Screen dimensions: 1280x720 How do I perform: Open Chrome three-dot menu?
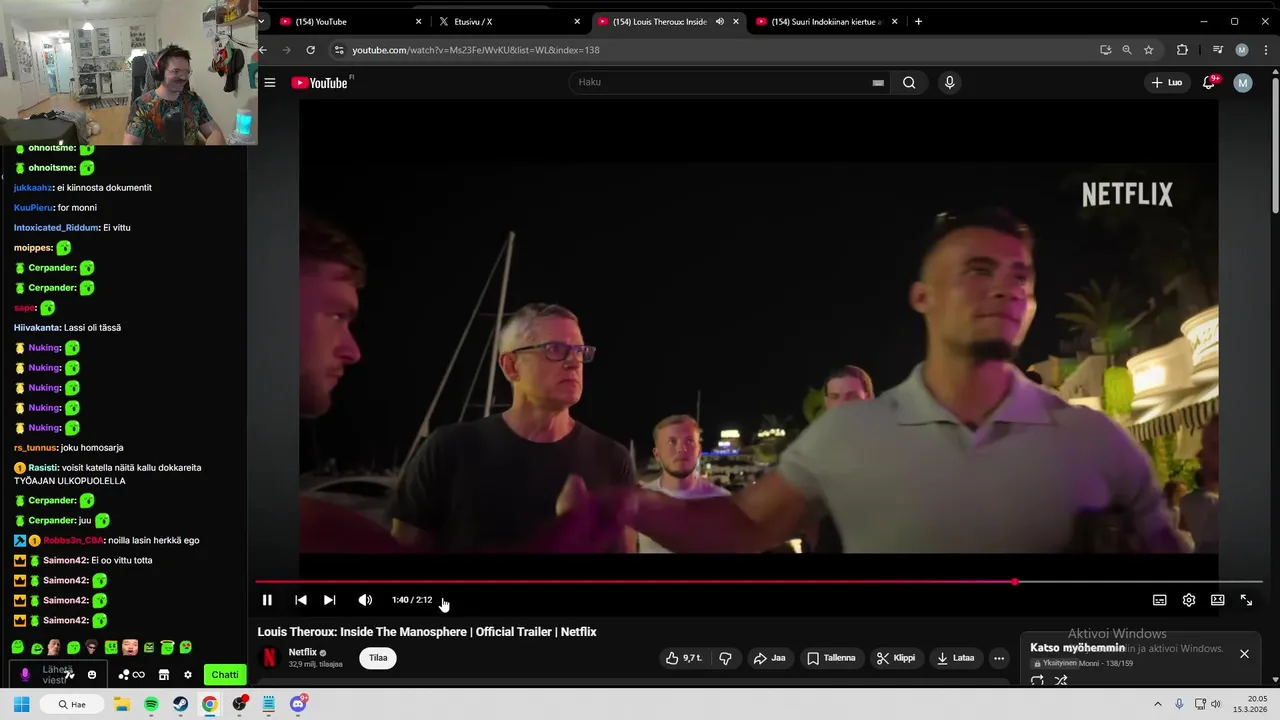pos(1265,50)
